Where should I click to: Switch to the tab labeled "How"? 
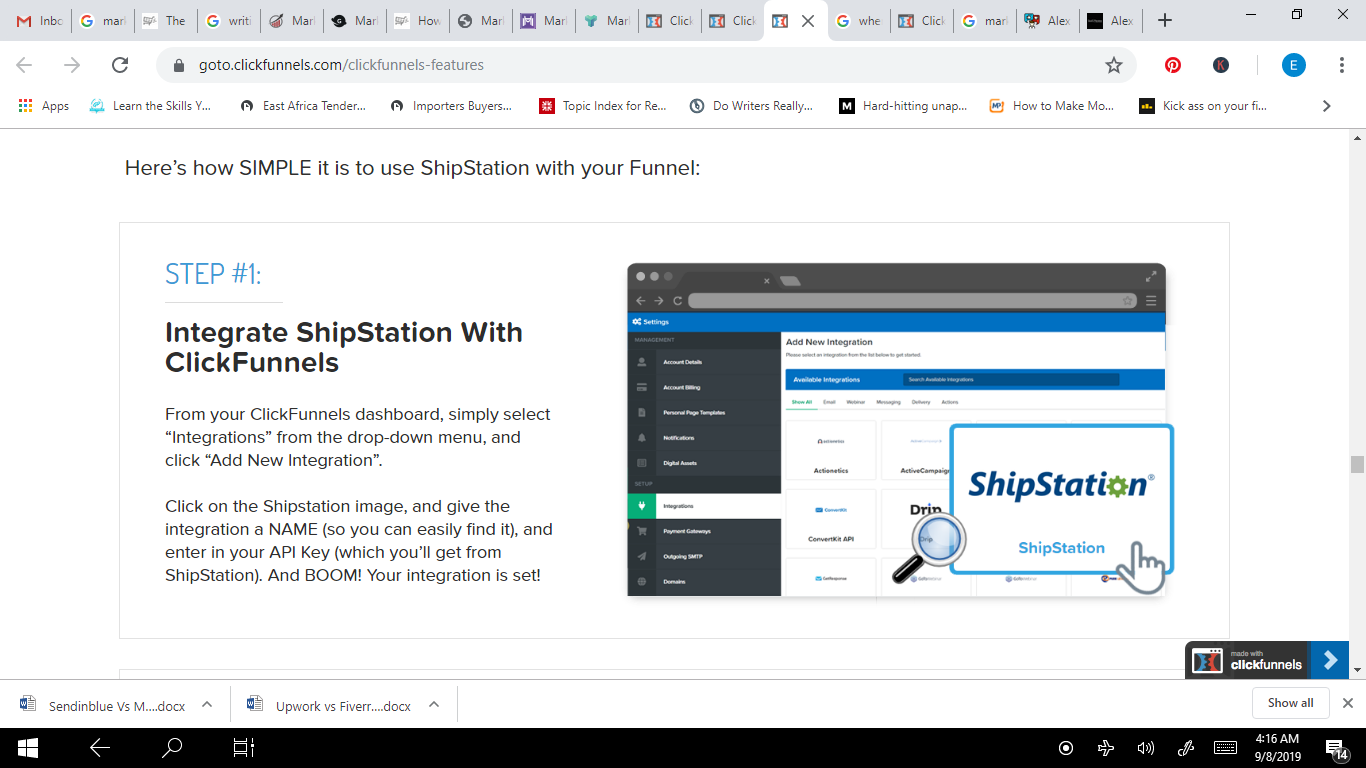pos(418,20)
